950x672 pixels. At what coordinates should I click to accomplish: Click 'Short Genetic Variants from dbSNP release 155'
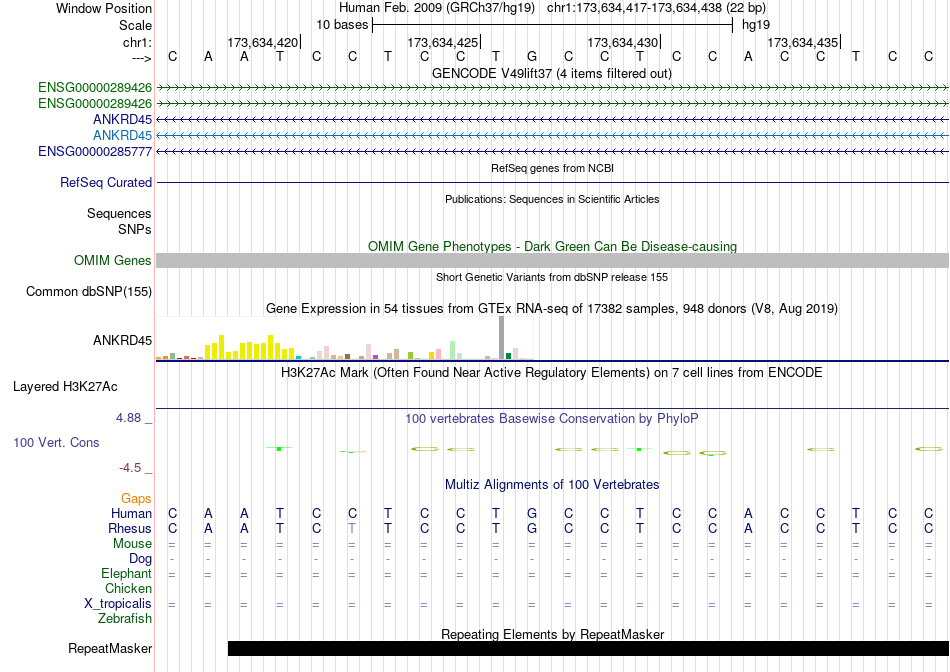pyautogui.click(x=552, y=277)
